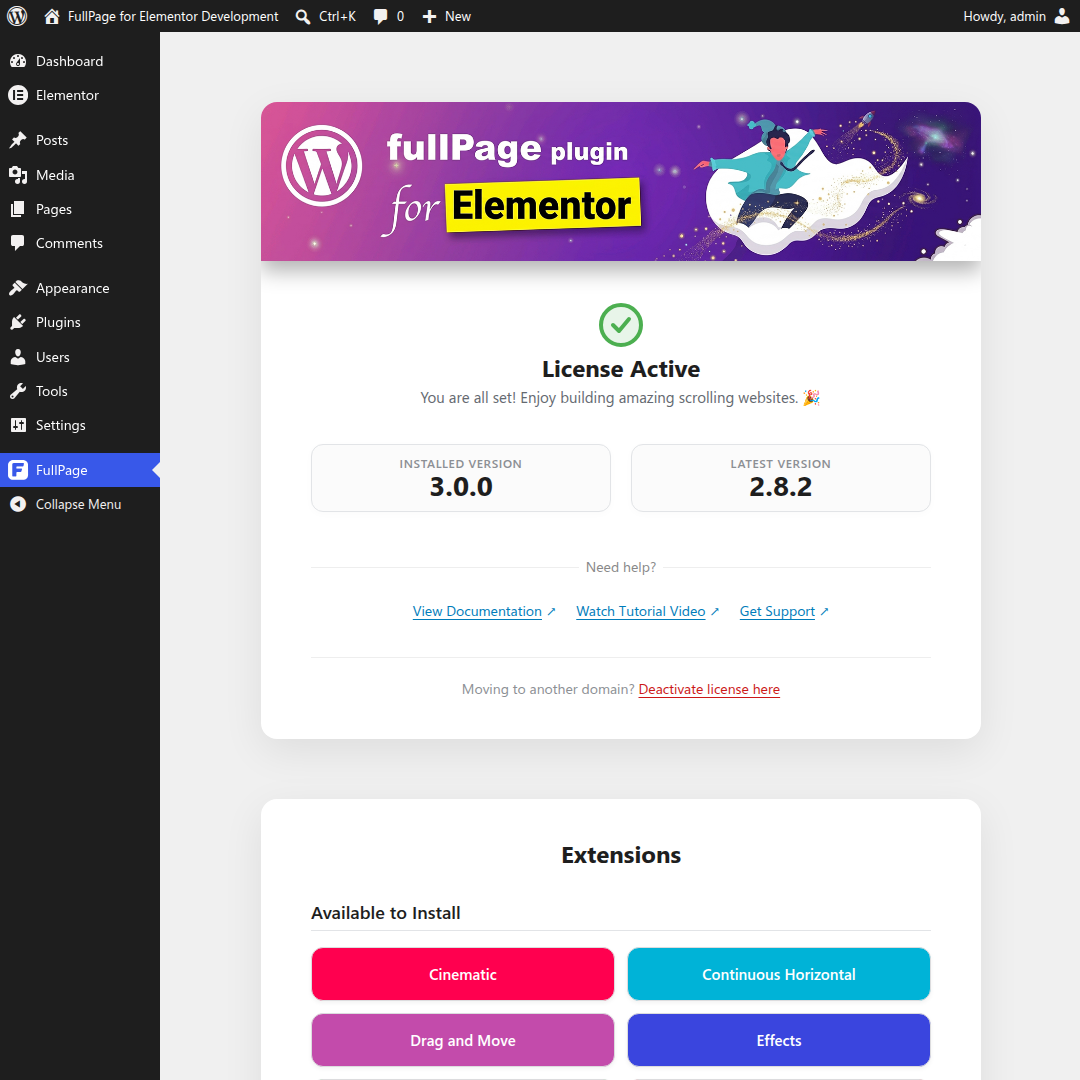The height and width of the screenshot is (1080, 1080).
Task: Install the Continuous Horizontal extension
Action: (778, 974)
